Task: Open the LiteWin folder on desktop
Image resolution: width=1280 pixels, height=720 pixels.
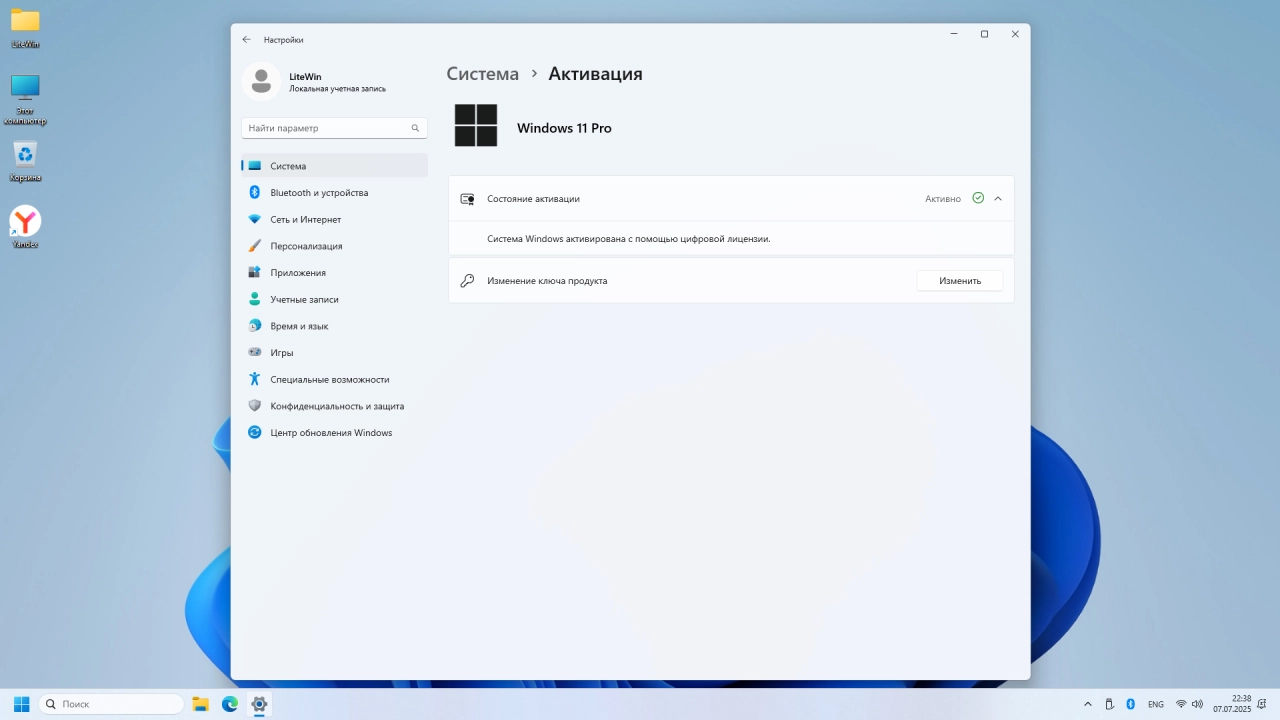Action: point(25,27)
